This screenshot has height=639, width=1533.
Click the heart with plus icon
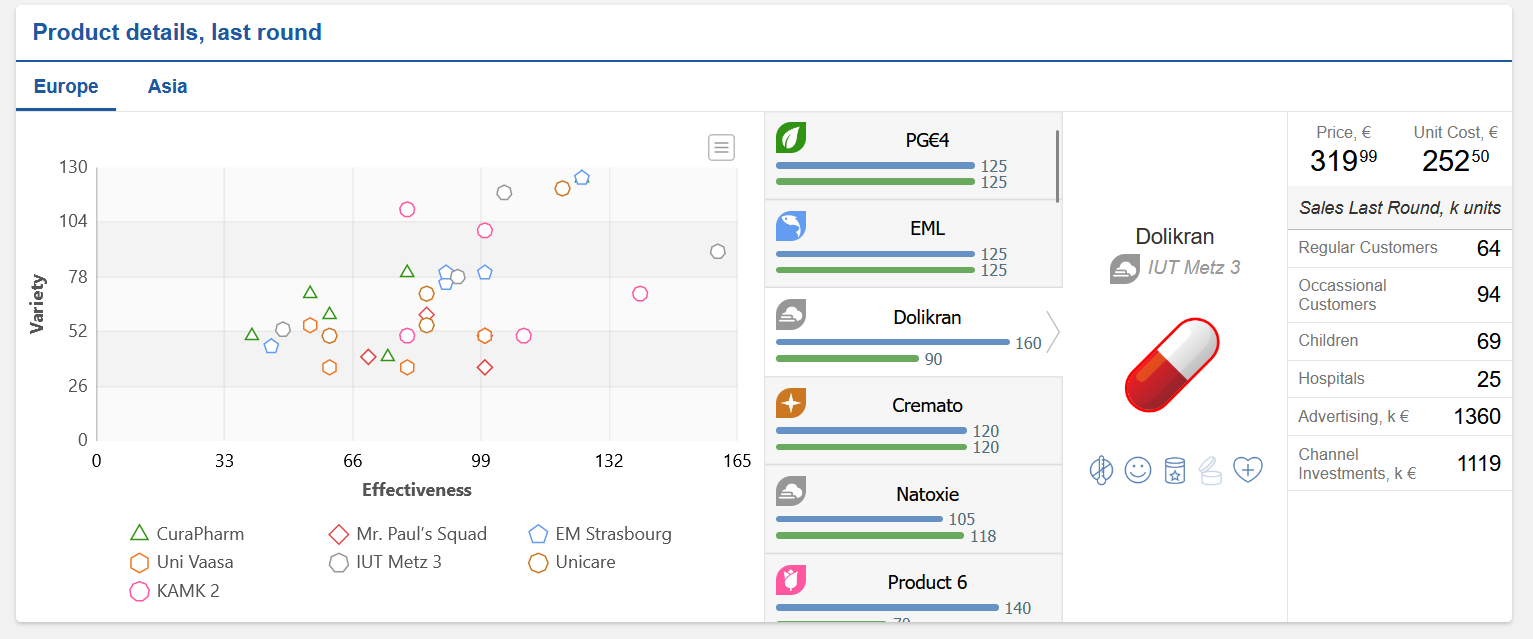pyautogui.click(x=1248, y=469)
